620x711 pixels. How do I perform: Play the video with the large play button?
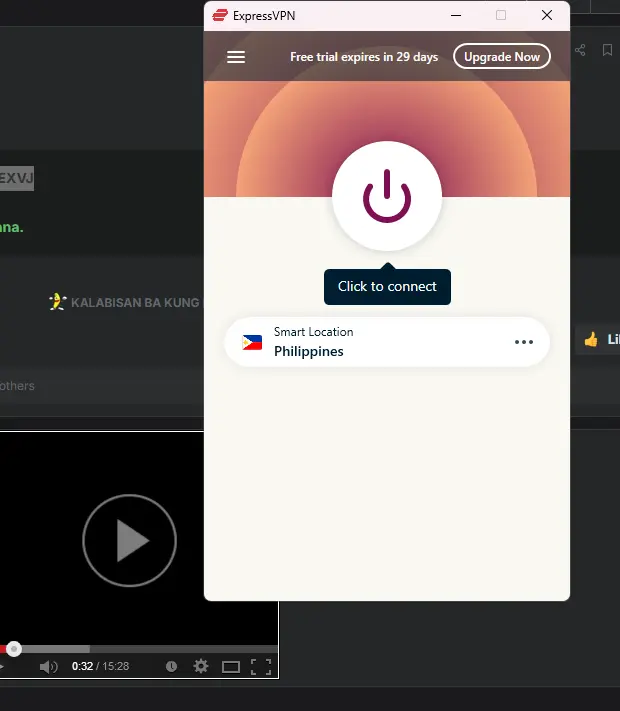[129, 540]
